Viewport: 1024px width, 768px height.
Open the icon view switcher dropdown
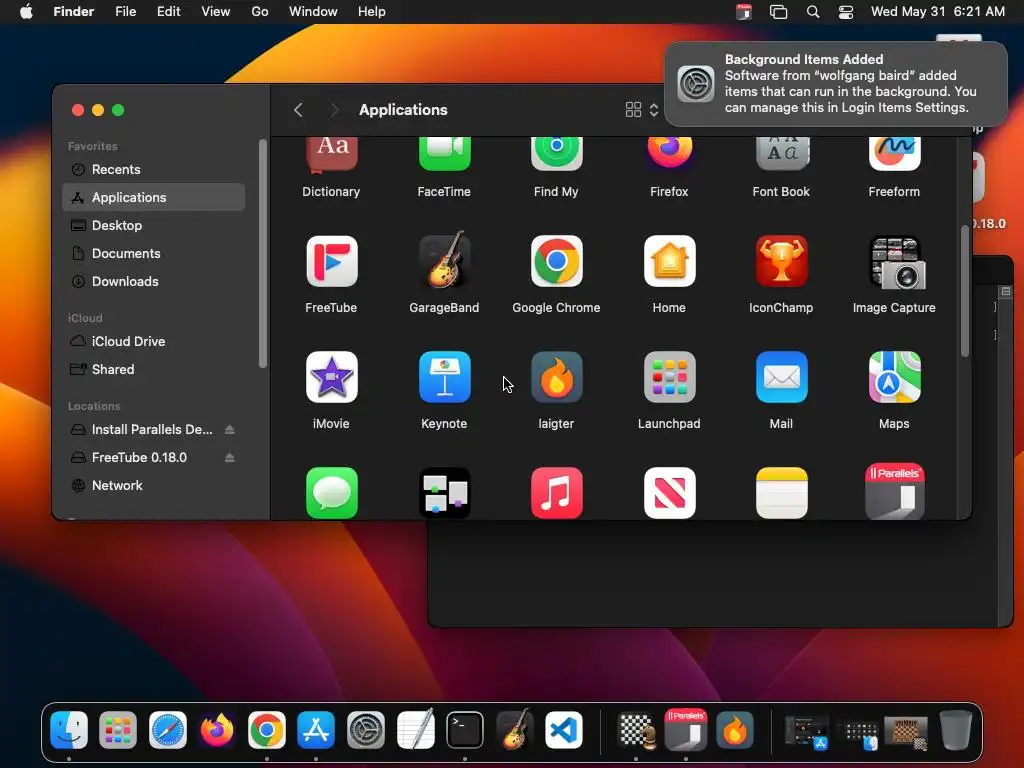(641, 110)
